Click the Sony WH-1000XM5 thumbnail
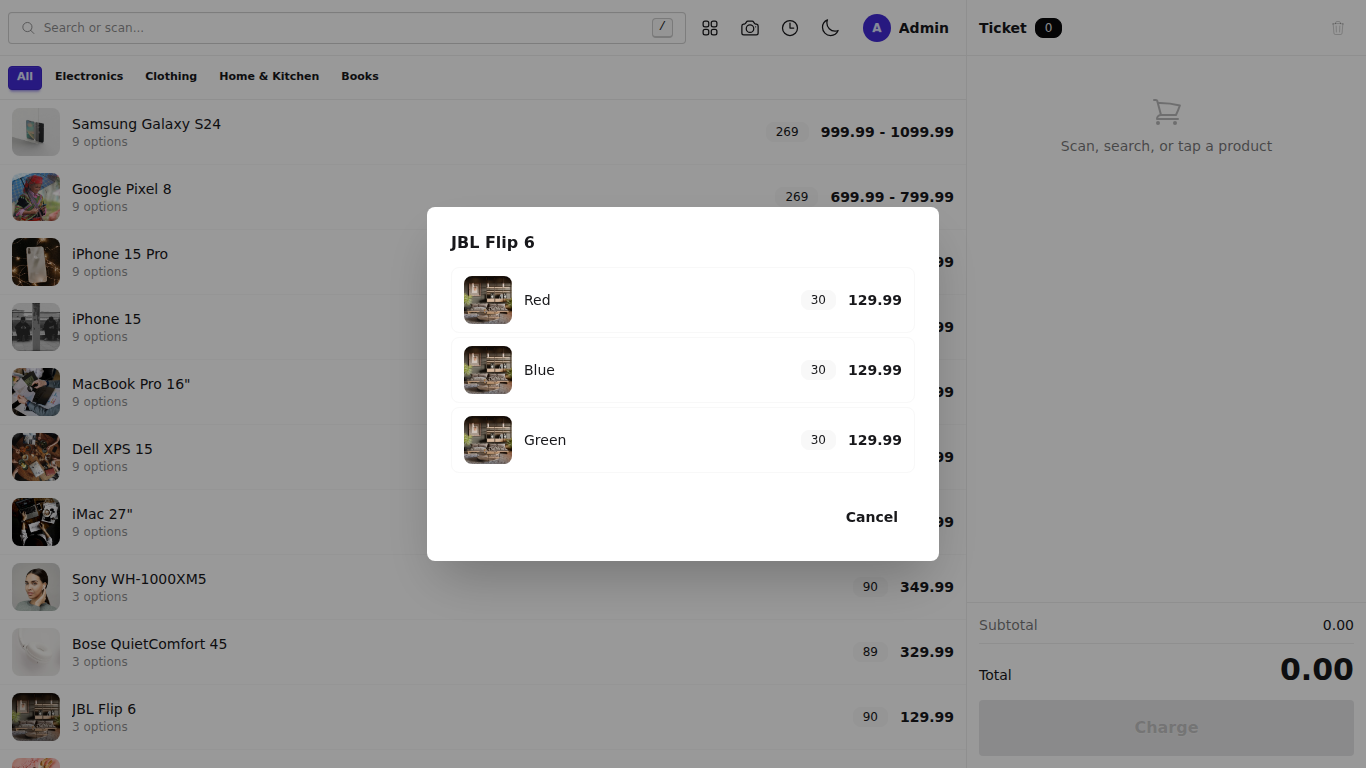The height and width of the screenshot is (768, 1366). [36, 587]
